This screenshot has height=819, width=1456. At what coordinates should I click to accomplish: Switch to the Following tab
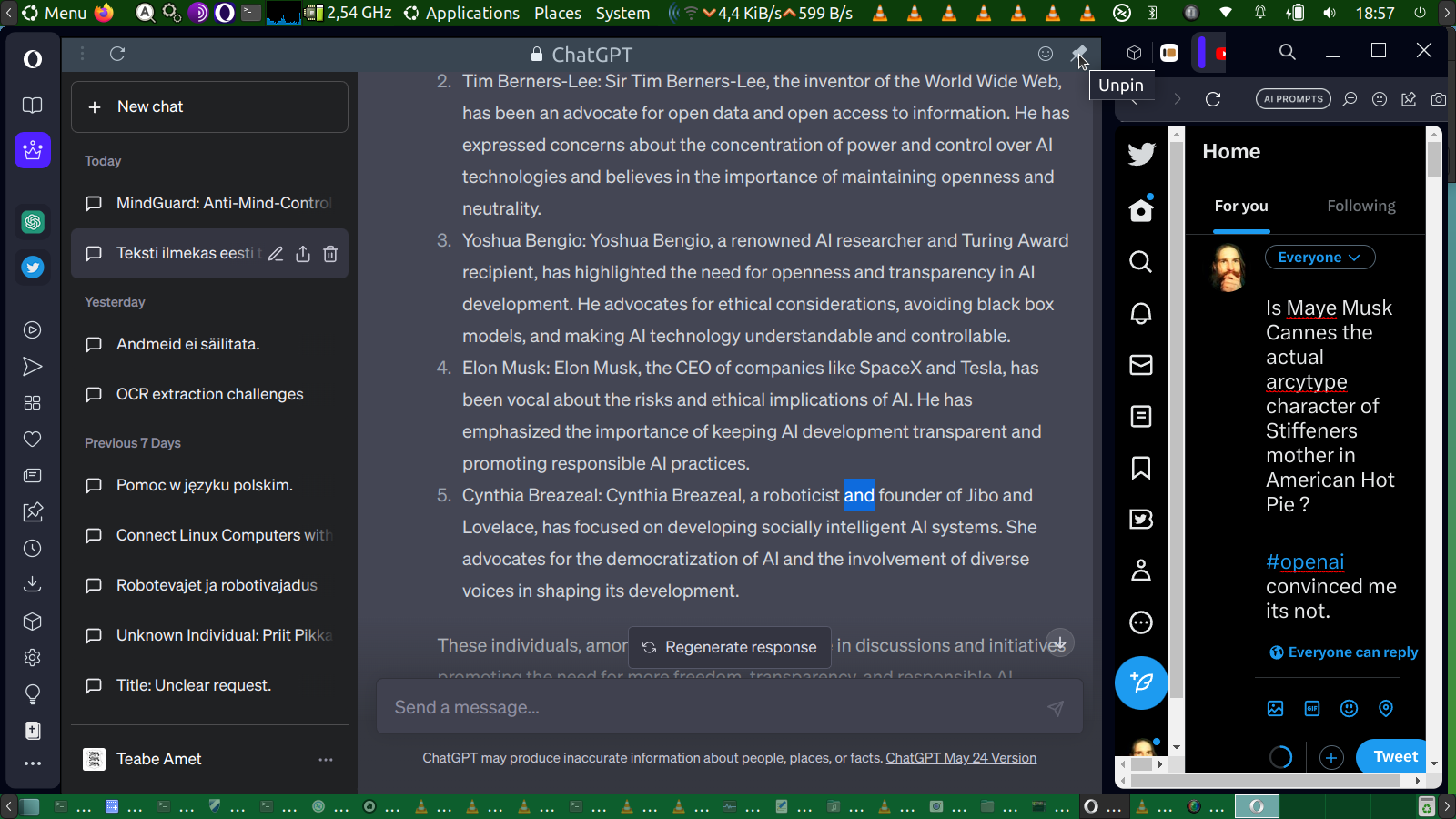pyautogui.click(x=1361, y=207)
